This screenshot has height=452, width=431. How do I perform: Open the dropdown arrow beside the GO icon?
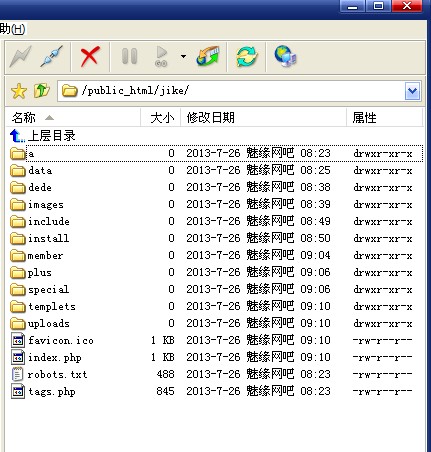click(x=183, y=56)
